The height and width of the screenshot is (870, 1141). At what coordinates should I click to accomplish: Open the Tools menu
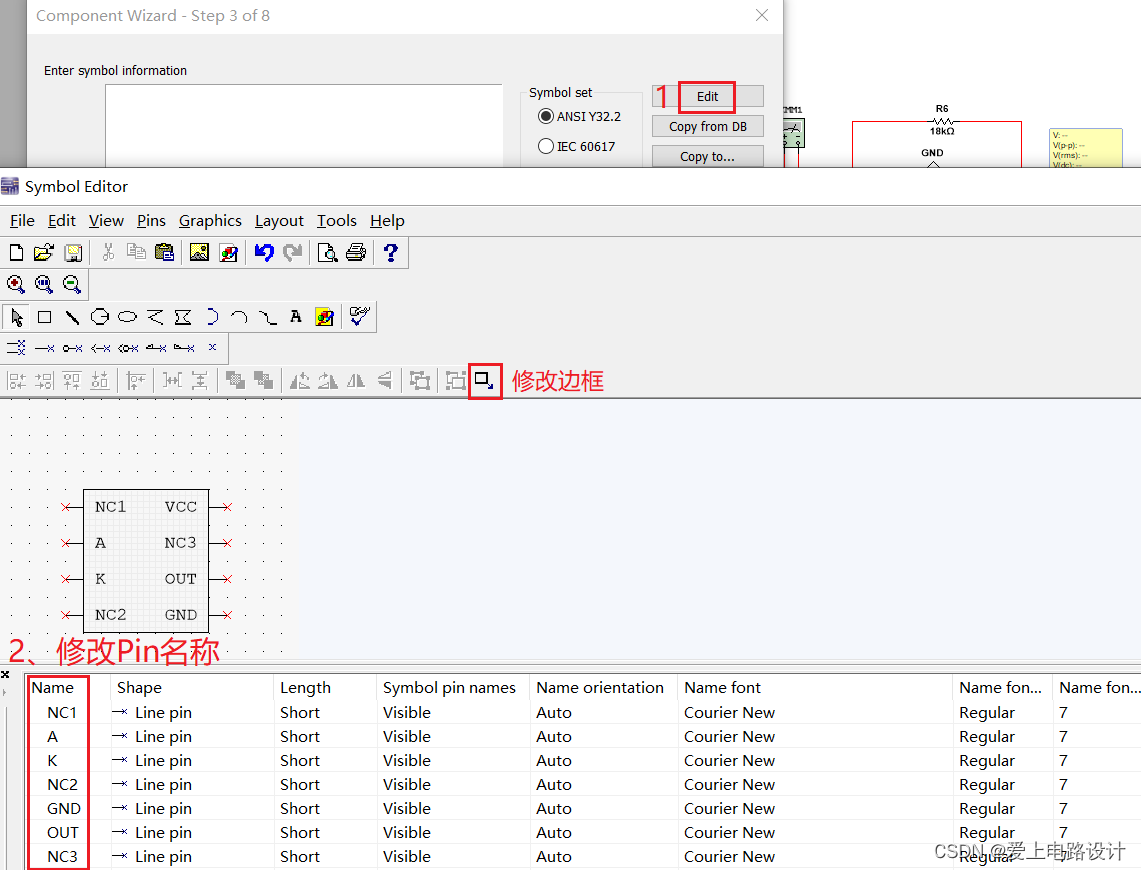(337, 220)
